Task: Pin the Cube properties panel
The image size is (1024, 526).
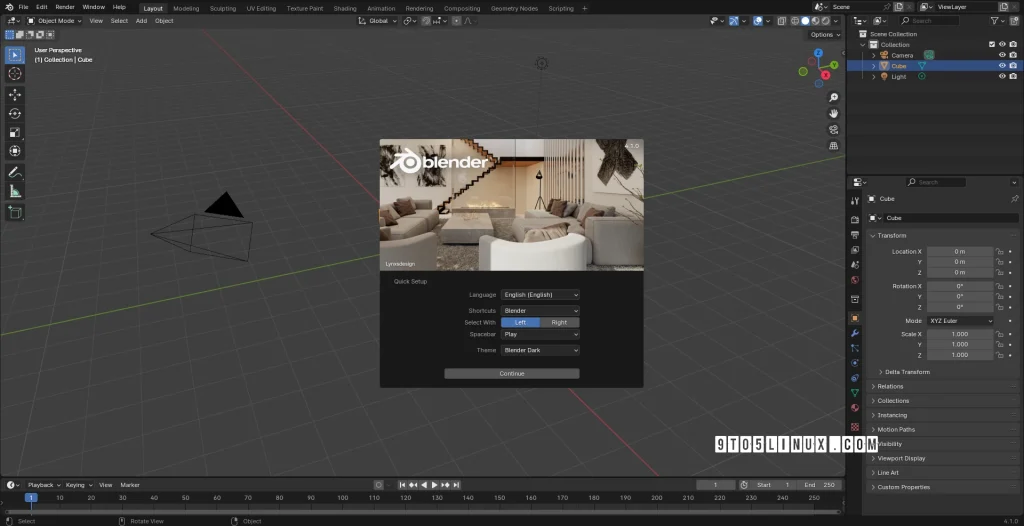Action: pyautogui.click(x=1014, y=199)
